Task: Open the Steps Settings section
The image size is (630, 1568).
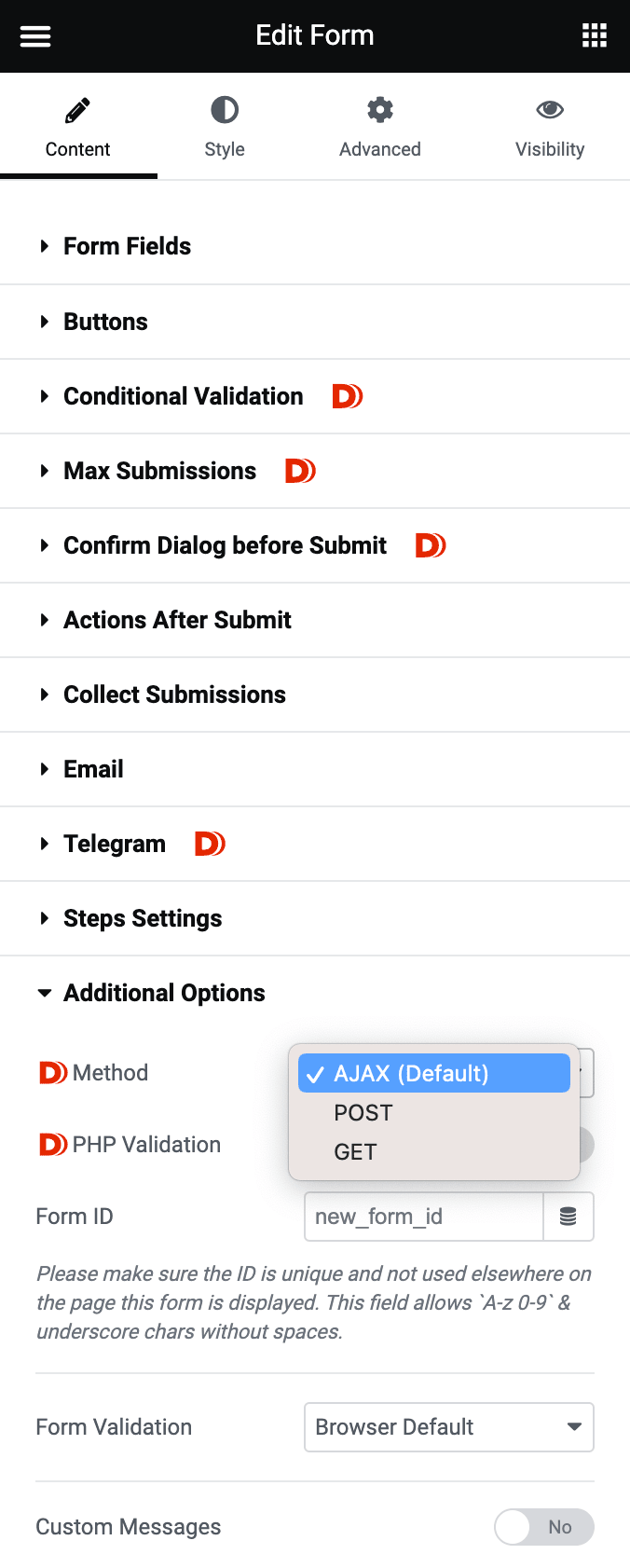Action: (x=143, y=918)
